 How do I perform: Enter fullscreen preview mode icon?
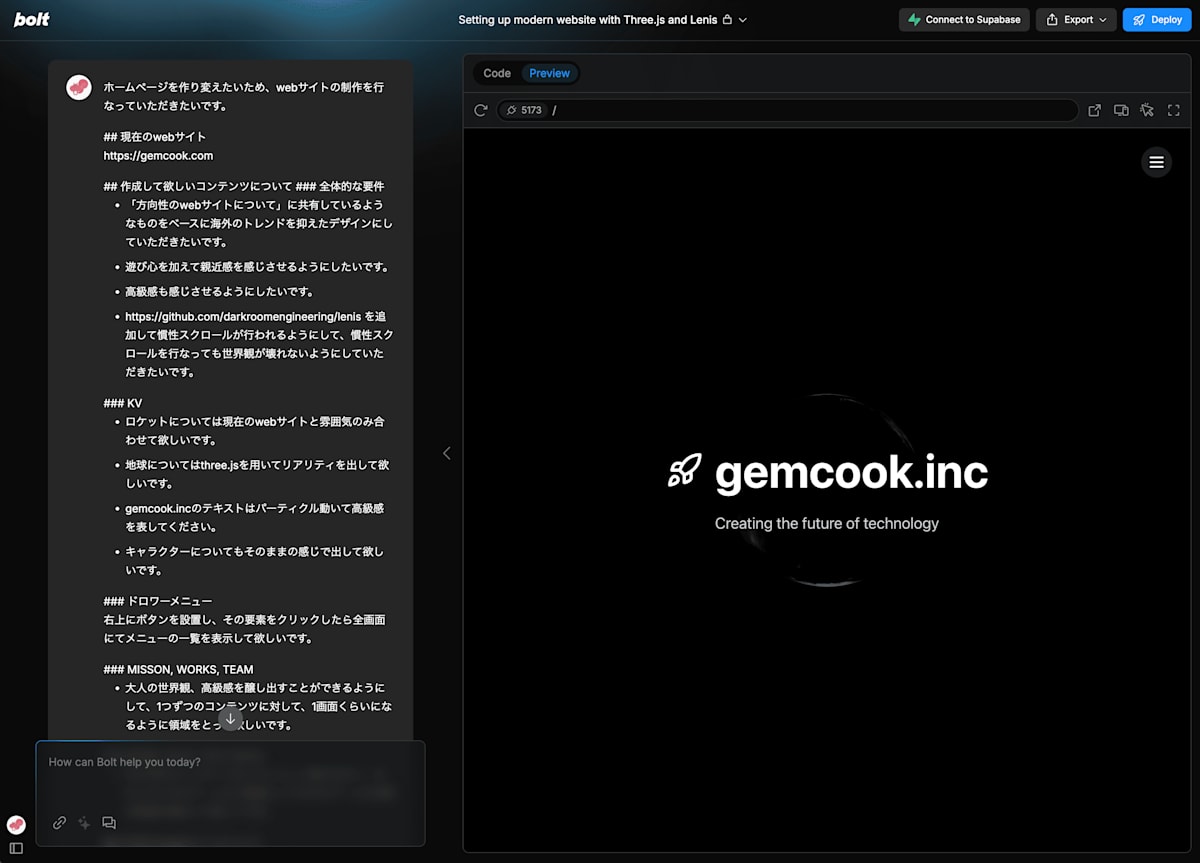click(1174, 110)
